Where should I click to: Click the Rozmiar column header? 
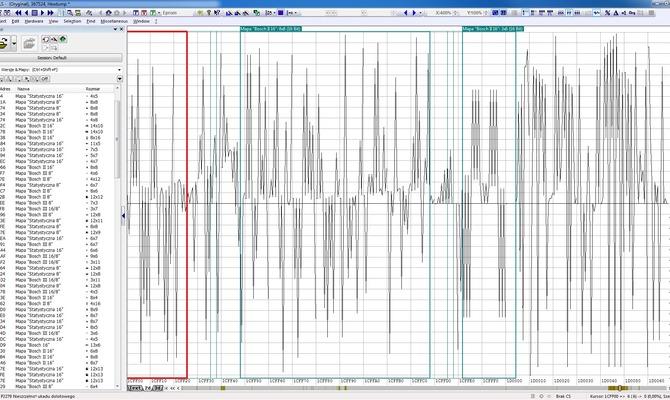click(93, 88)
